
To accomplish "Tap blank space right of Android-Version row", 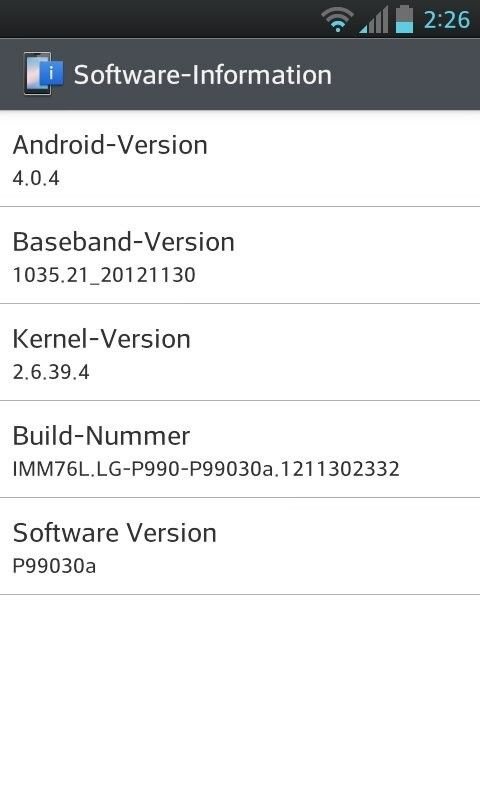I will tap(342, 159).
